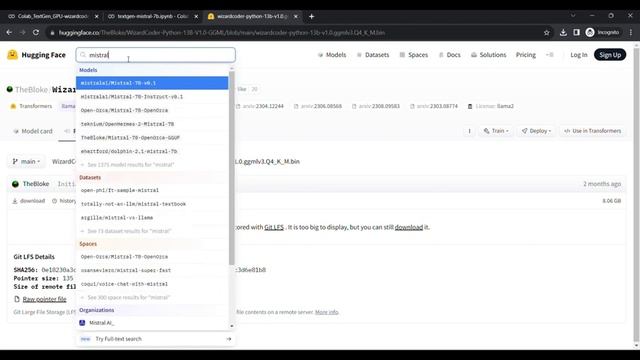Viewport: 640px width, 360px height.
Task: Open the browser downloads icon
Action: (x=563, y=33)
